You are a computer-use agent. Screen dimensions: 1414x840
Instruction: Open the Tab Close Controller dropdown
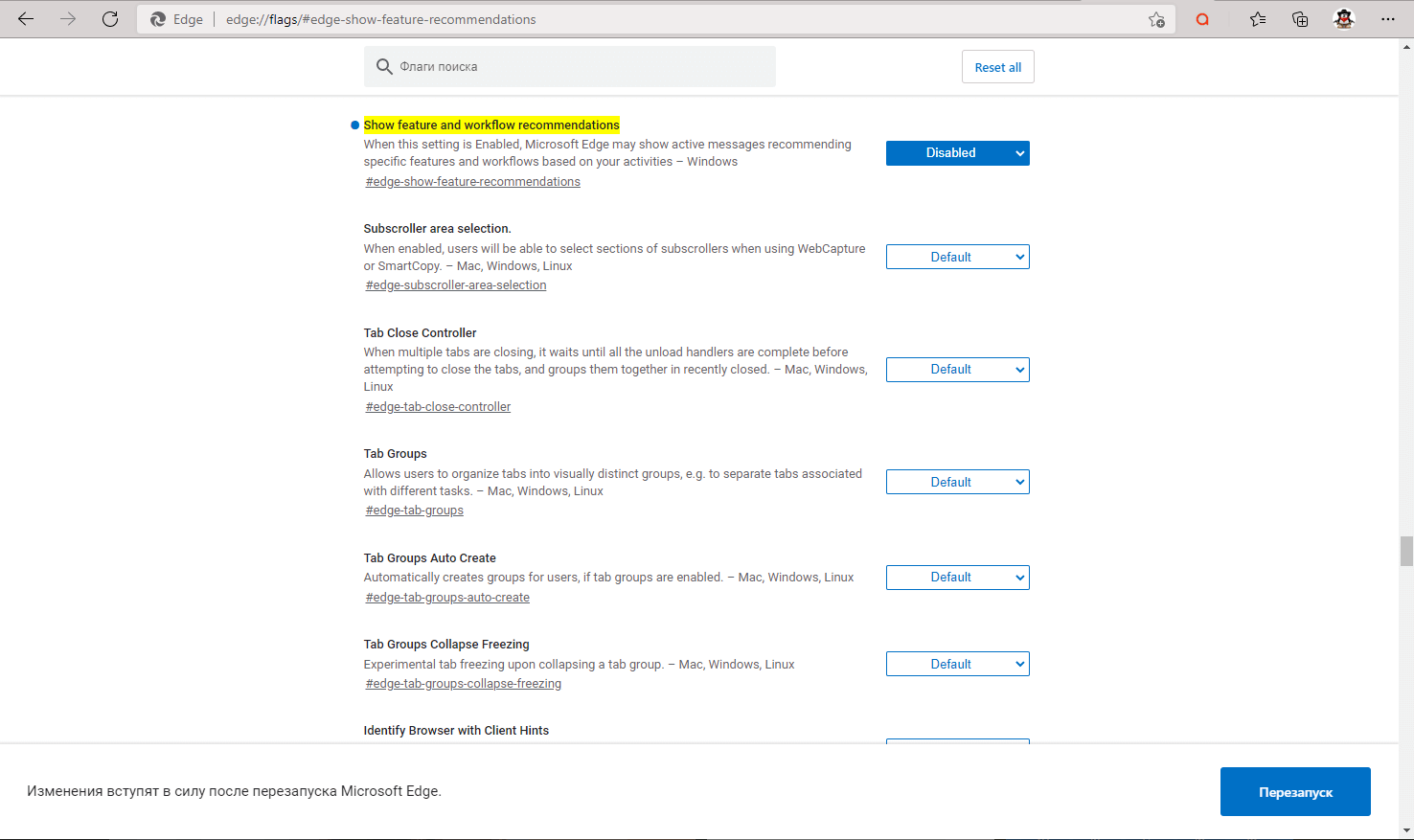click(x=957, y=370)
